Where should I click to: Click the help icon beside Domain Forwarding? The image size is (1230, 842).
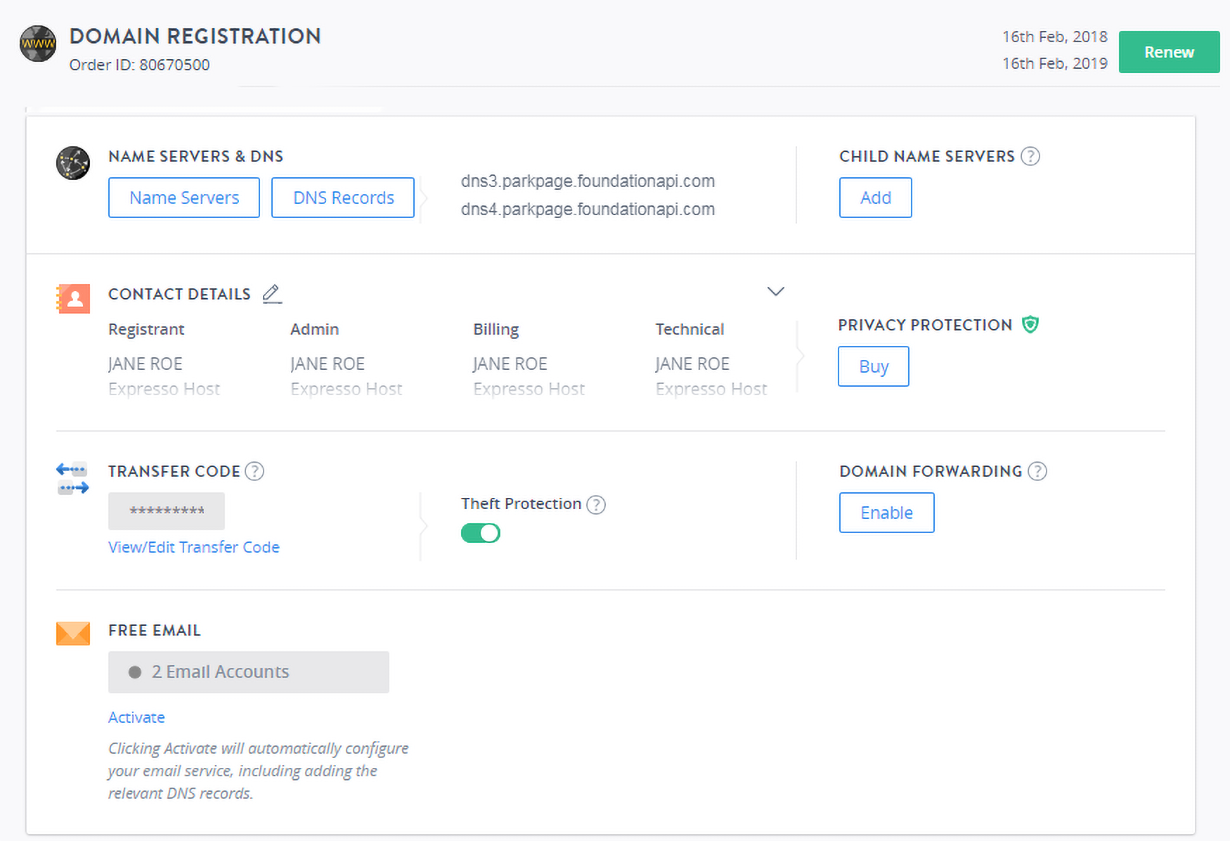[1037, 471]
